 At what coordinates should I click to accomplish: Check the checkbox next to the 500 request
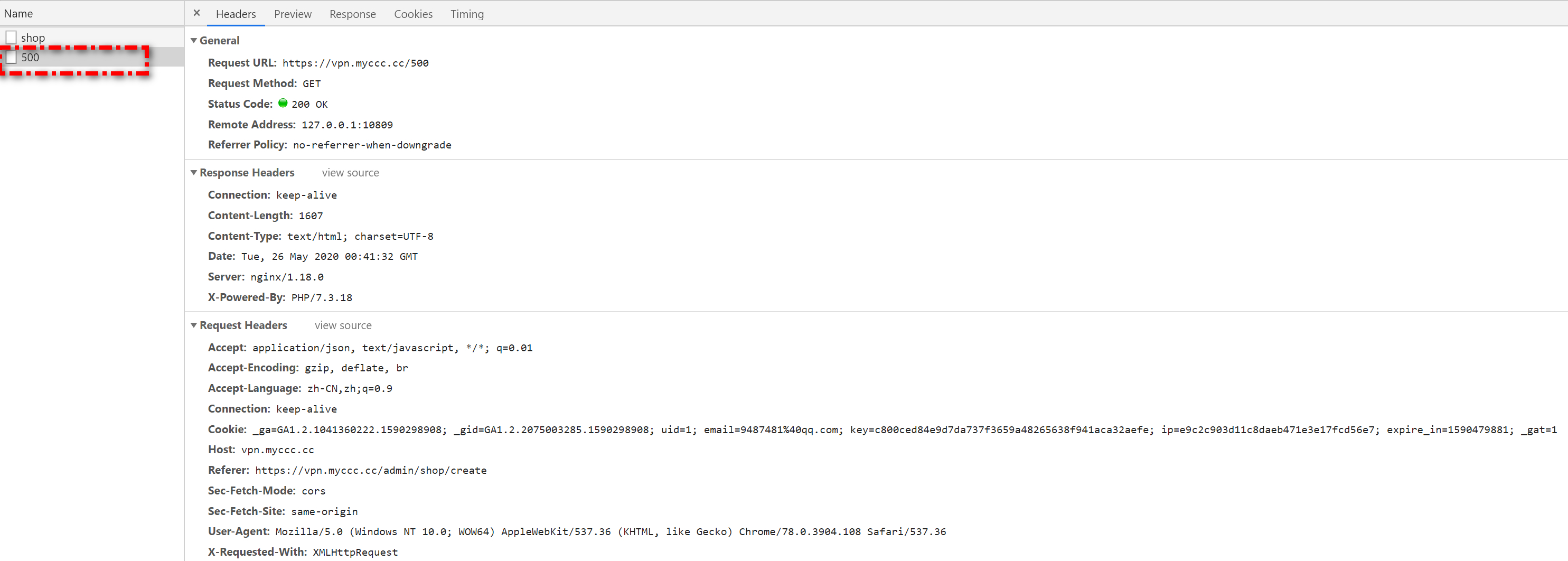11,57
